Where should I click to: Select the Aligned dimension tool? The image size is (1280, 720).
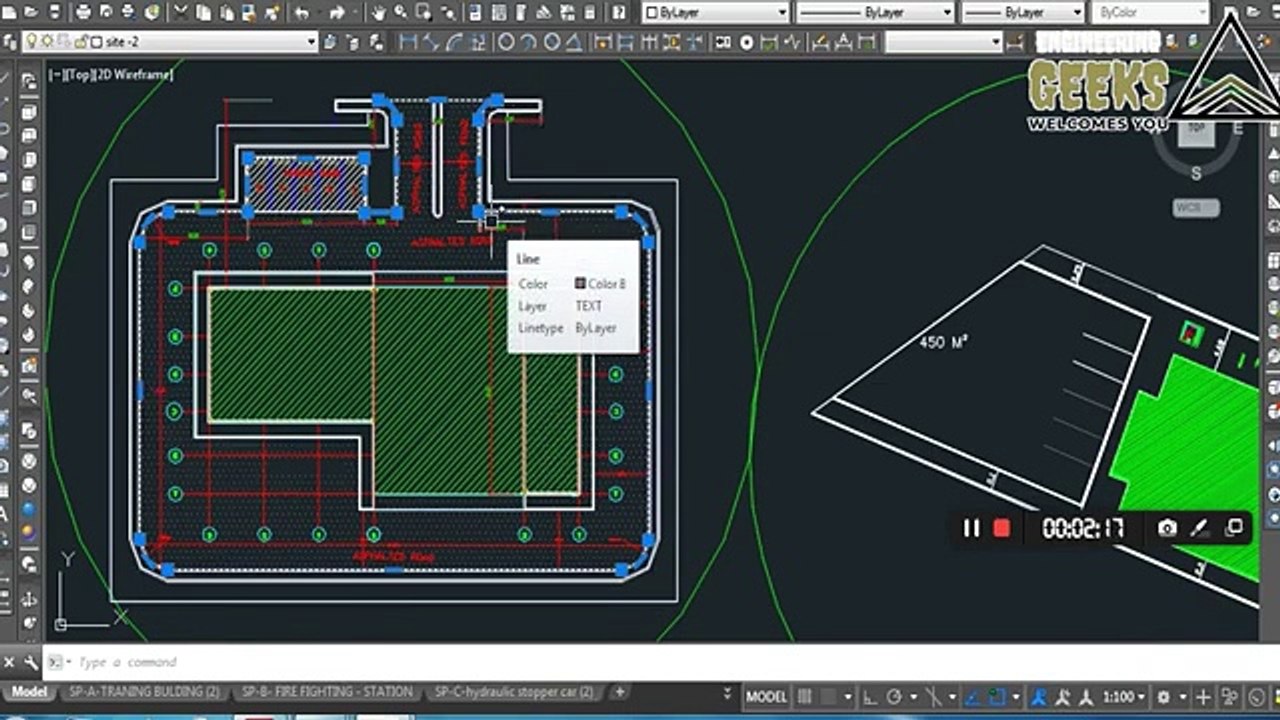coord(431,42)
